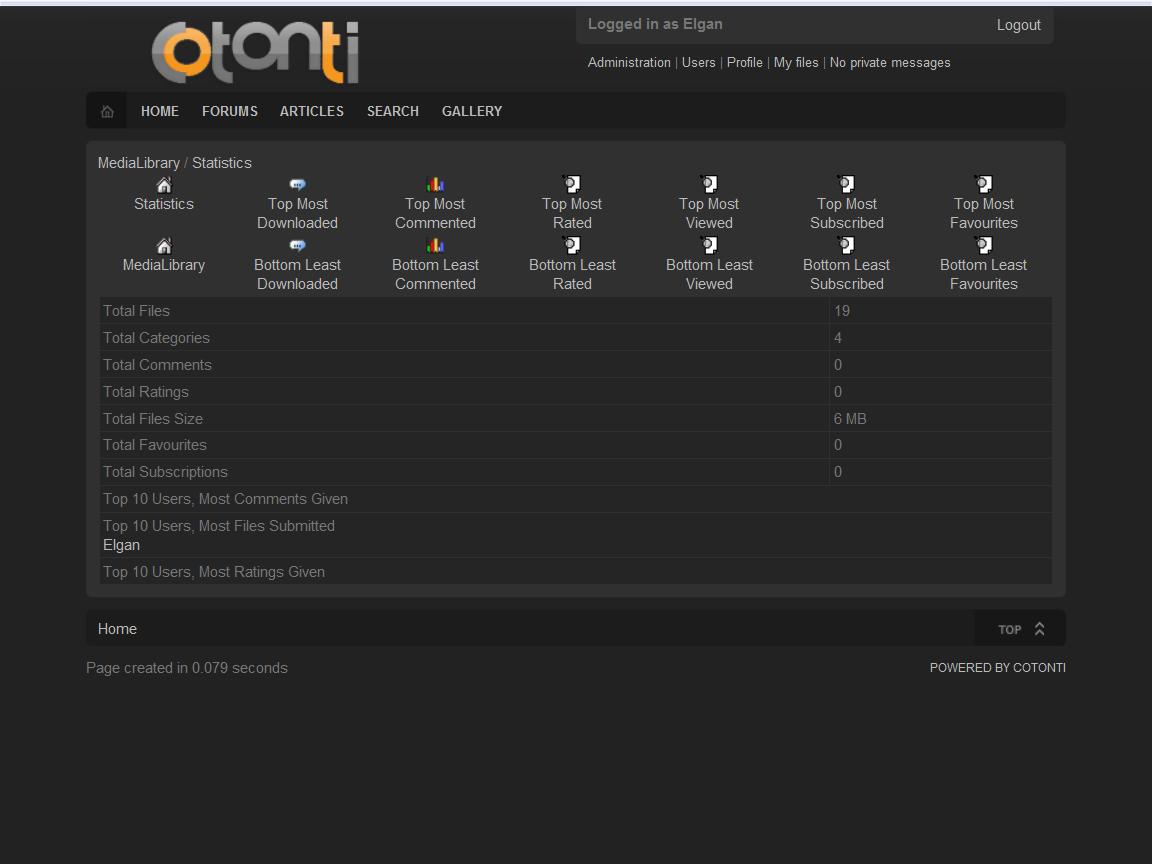Open the My files link
Screen dimensions: 1152x864
[x=796, y=62]
